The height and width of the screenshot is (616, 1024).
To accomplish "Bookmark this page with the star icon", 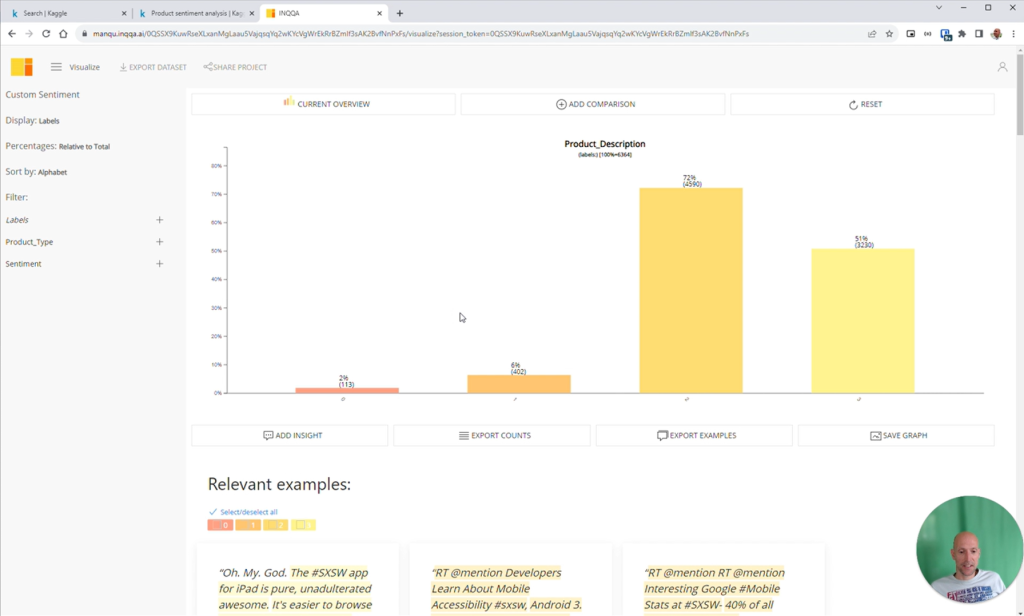I will (x=889, y=34).
